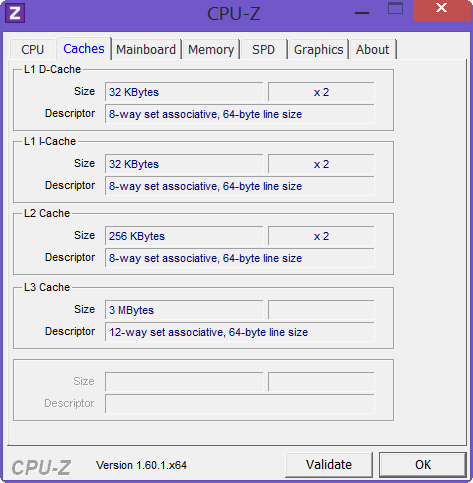Image resolution: width=473 pixels, height=483 pixels.
Task: Open the About tab
Action: (x=372, y=49)
